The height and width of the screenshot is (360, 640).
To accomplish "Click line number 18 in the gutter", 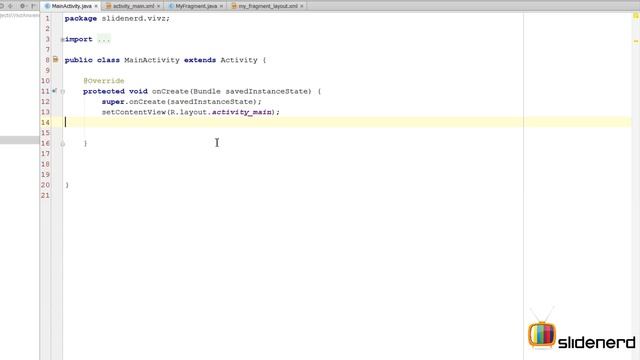I will [45, 164].
